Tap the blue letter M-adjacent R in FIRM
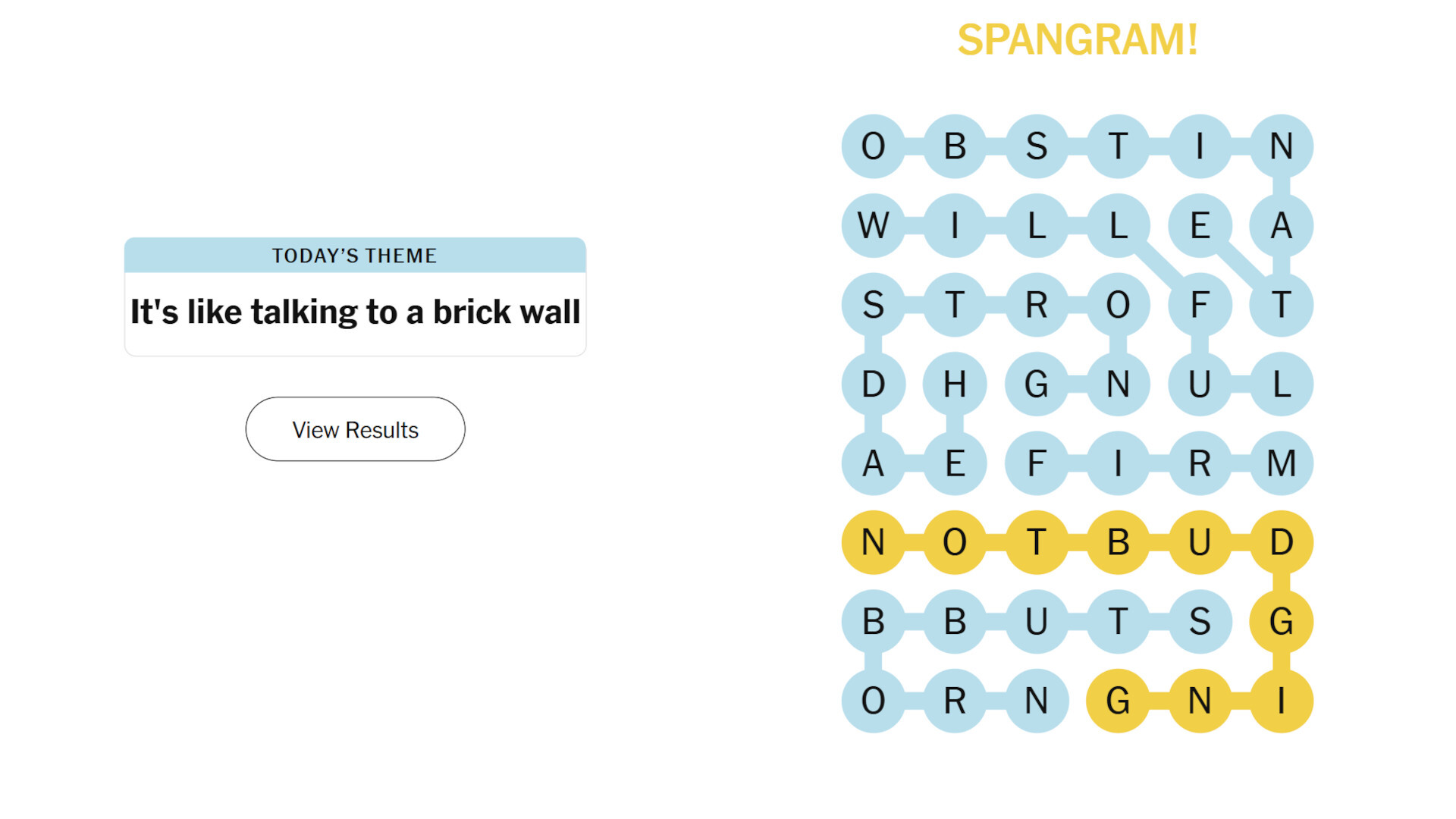1456x819 pixels. click(x=1200, y=463)
